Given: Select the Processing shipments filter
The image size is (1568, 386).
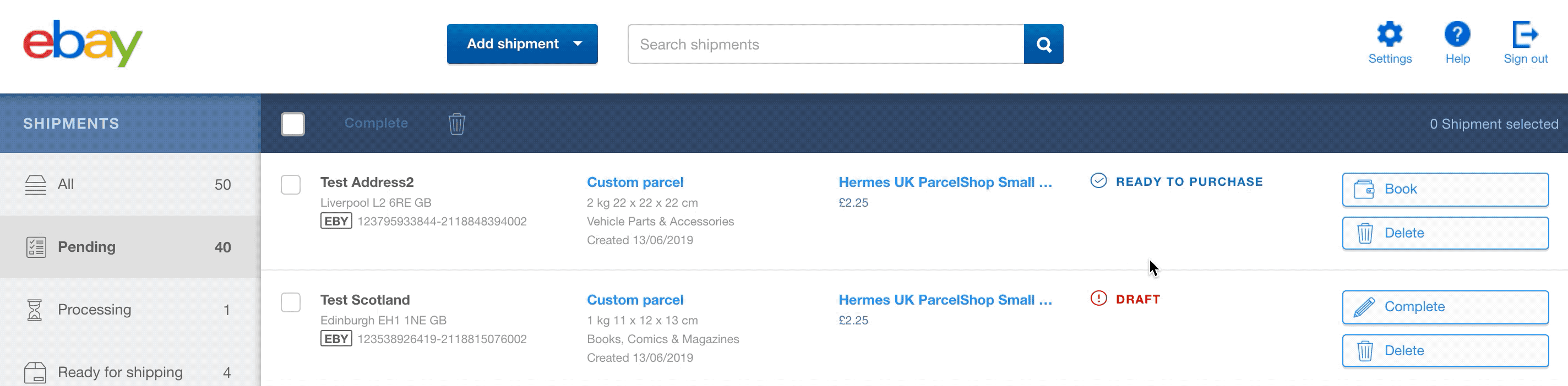Looking at the screenshot, I should 130,310.
